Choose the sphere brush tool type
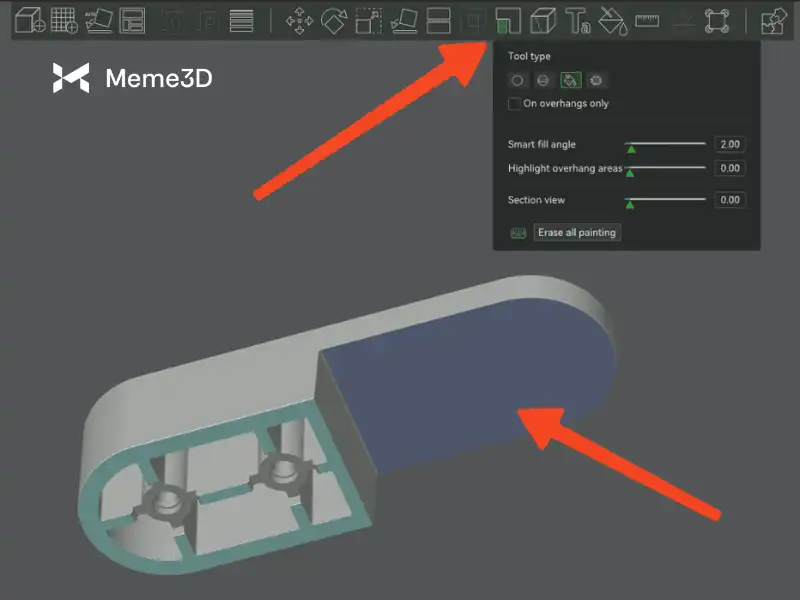 pyautogui.click(x=544, y=80)
